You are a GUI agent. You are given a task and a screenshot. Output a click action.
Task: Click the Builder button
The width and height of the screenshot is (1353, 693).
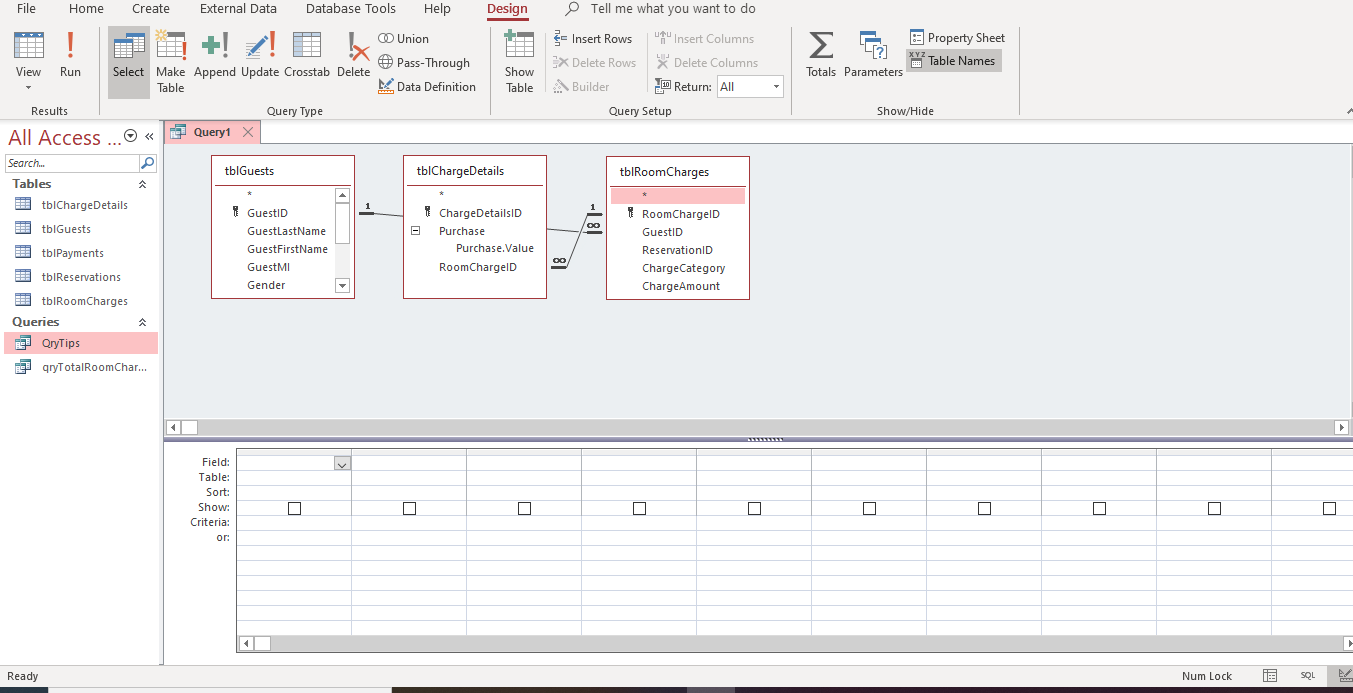click(x=582, y=86)
